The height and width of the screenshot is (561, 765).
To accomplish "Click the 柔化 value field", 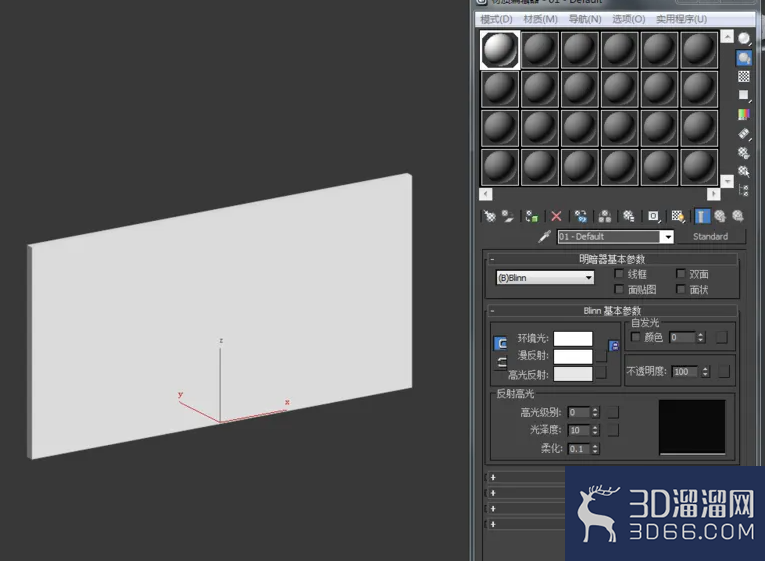I will point(579,449).
